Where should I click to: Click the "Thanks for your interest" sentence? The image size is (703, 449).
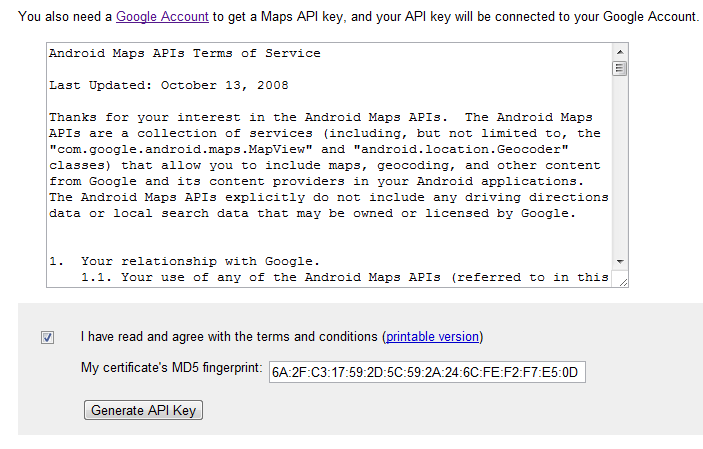(x=248, y=117)
